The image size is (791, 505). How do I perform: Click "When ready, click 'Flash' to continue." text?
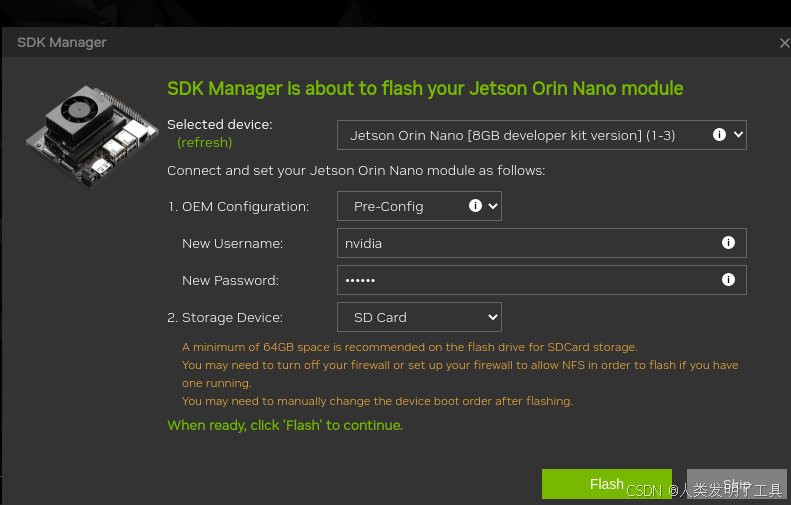[285, 425]
